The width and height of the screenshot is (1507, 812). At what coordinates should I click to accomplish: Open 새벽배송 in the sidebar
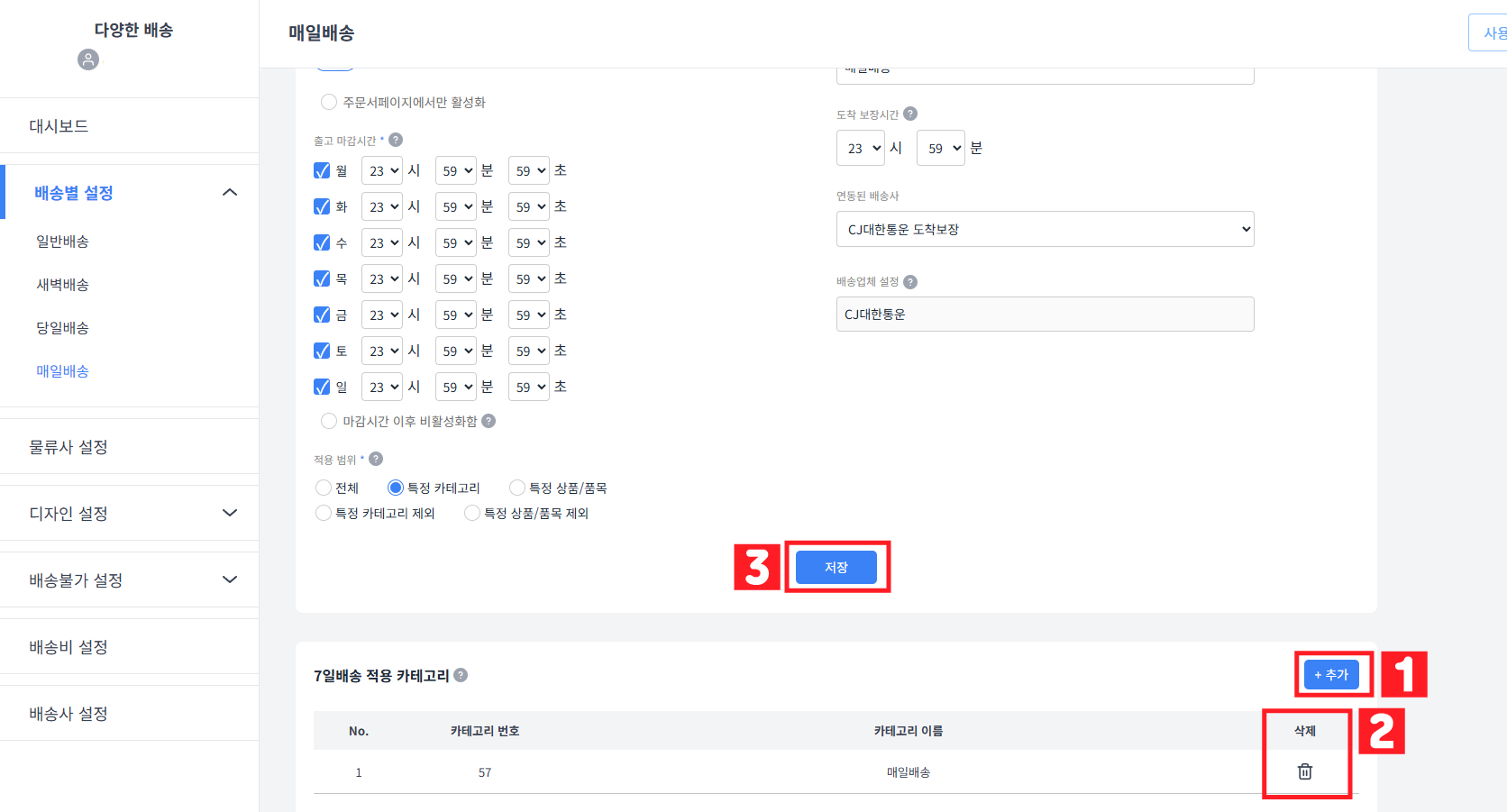click(62, 285)
